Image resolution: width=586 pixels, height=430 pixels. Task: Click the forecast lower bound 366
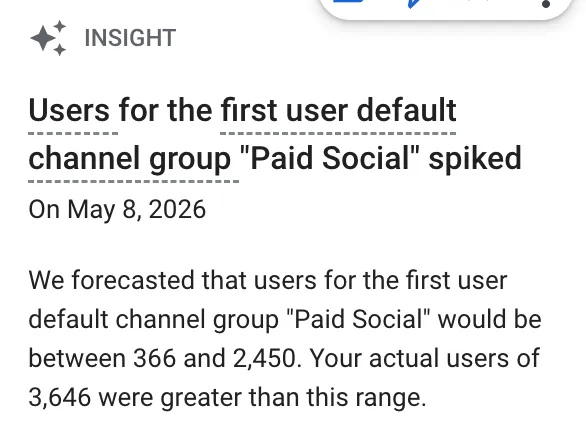click(154, 358)
